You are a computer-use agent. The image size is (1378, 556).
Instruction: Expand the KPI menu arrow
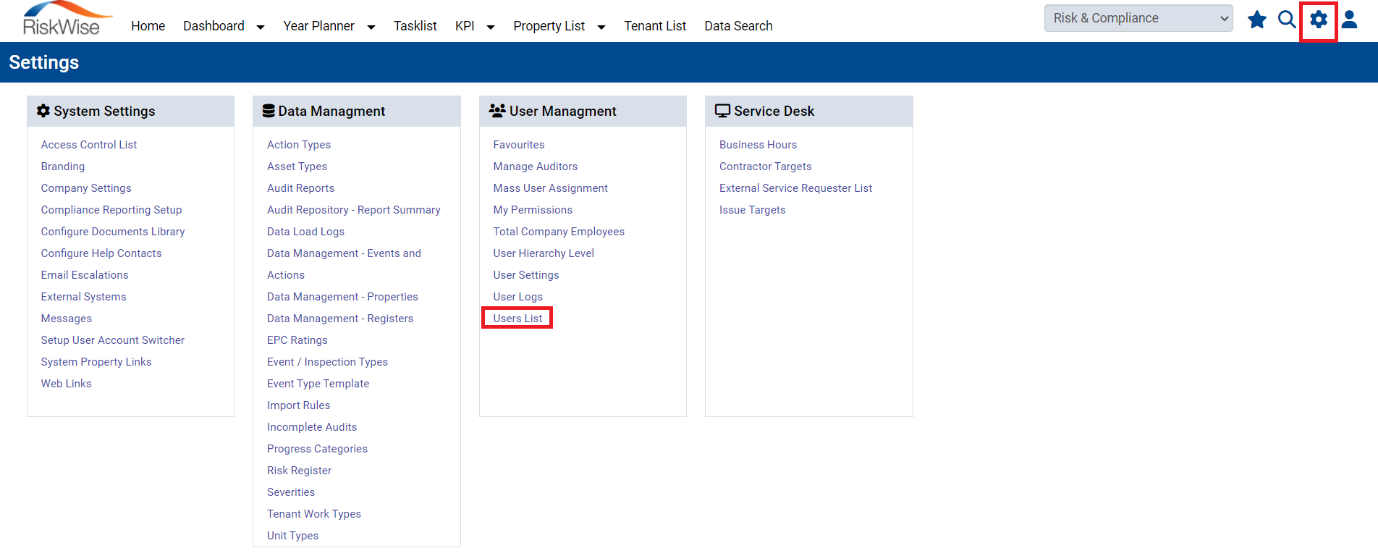(x=490, y=27)
